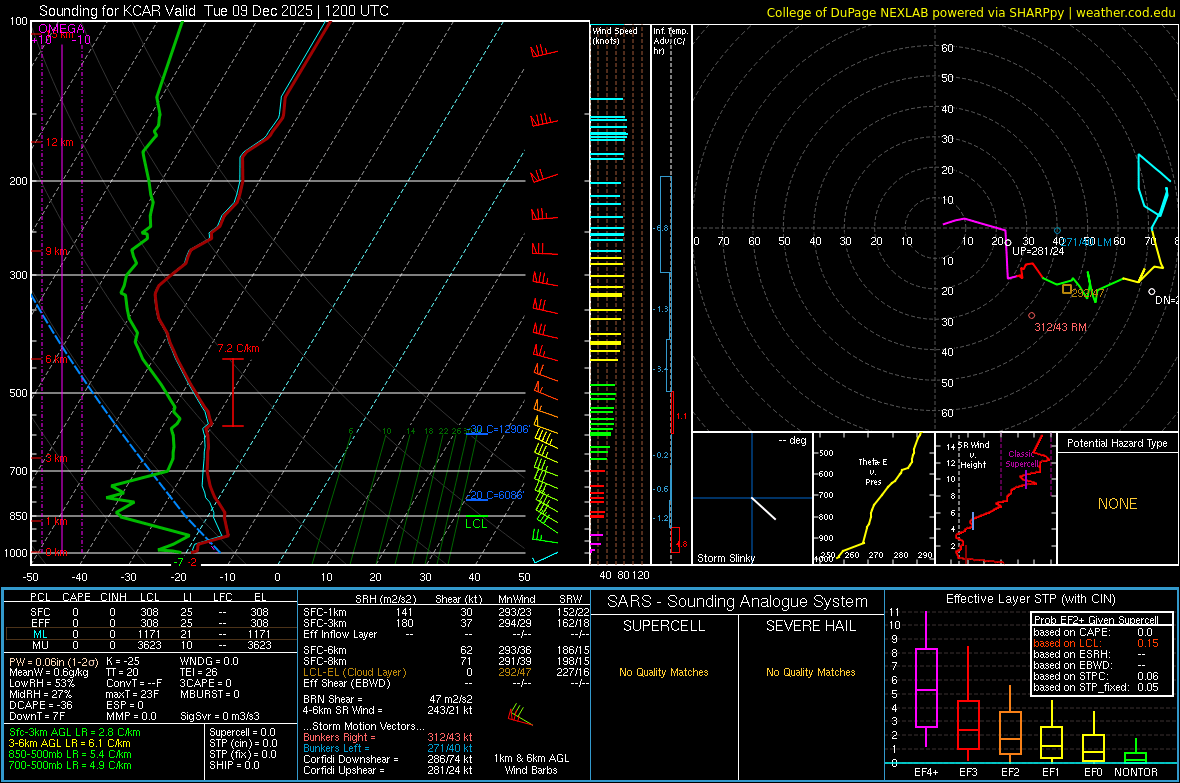
Task: Click the Corfidi Downshear = 286/74 kt line
Action: point(388,759)
